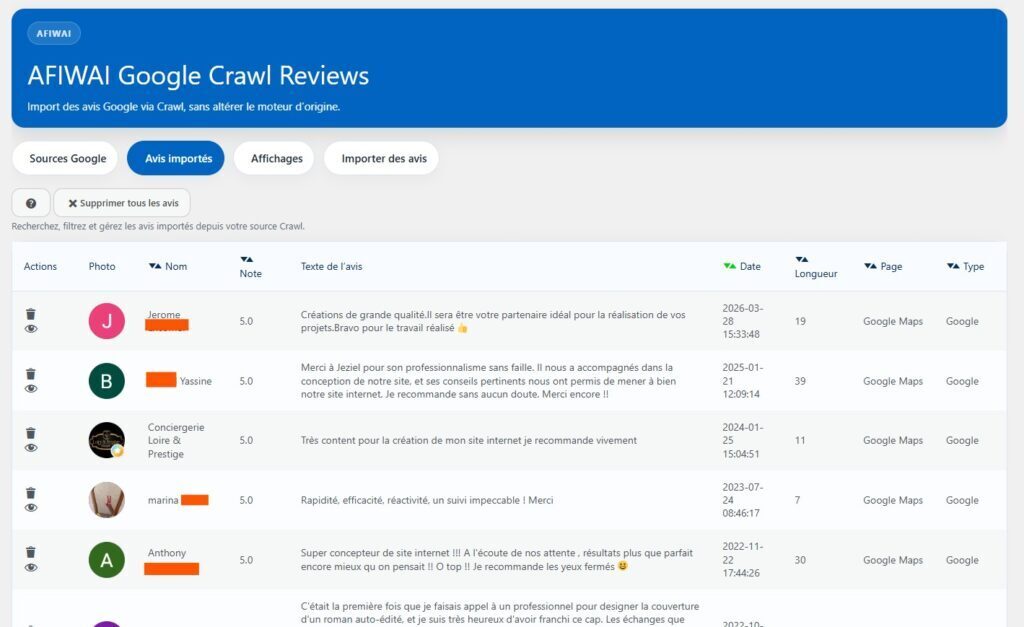1024x627 pixels.
Task: Click date 2024-01-25 15:04:51
Action: click(743, 440)
